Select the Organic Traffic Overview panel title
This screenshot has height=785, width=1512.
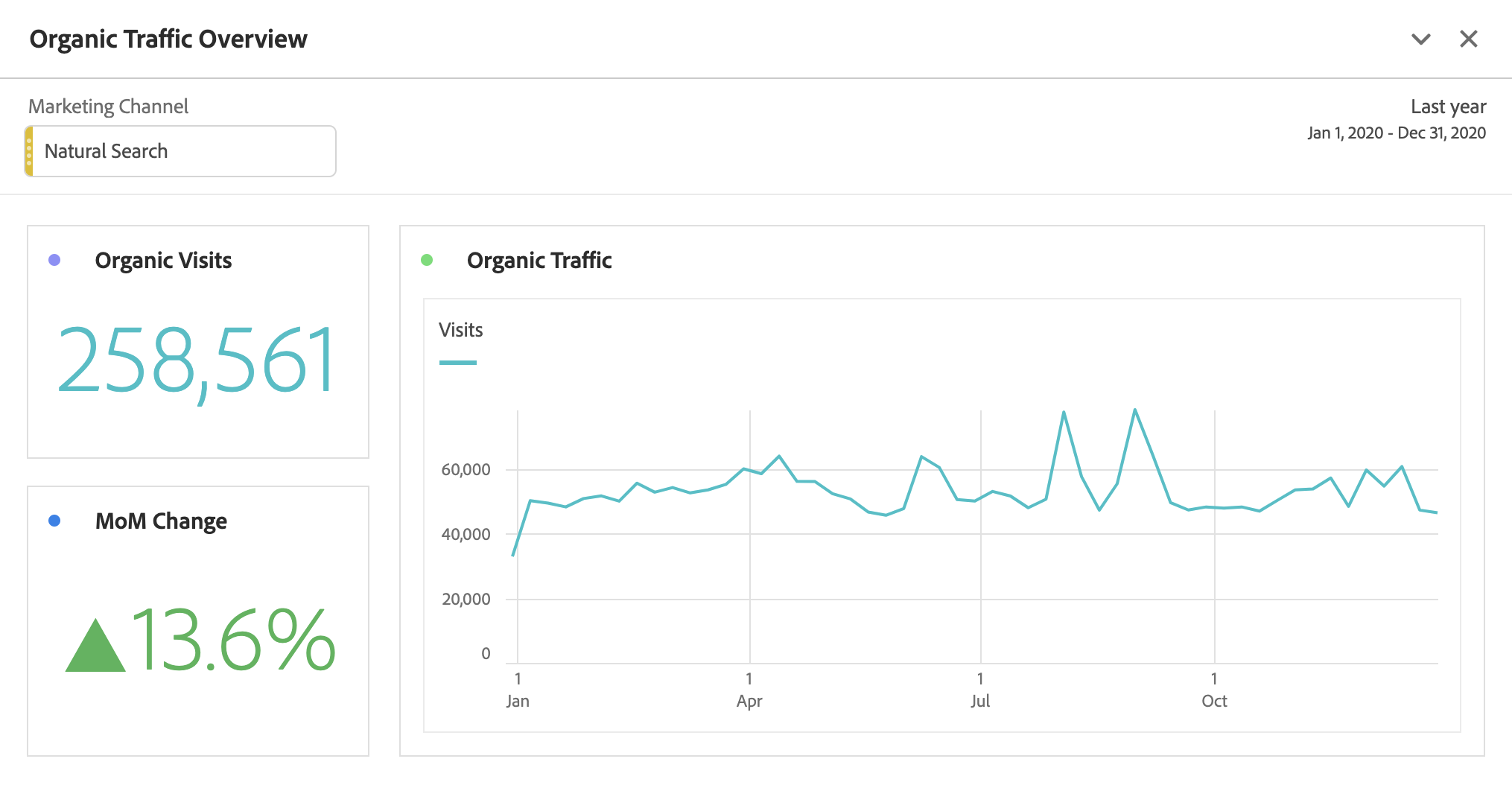point(168,39)
